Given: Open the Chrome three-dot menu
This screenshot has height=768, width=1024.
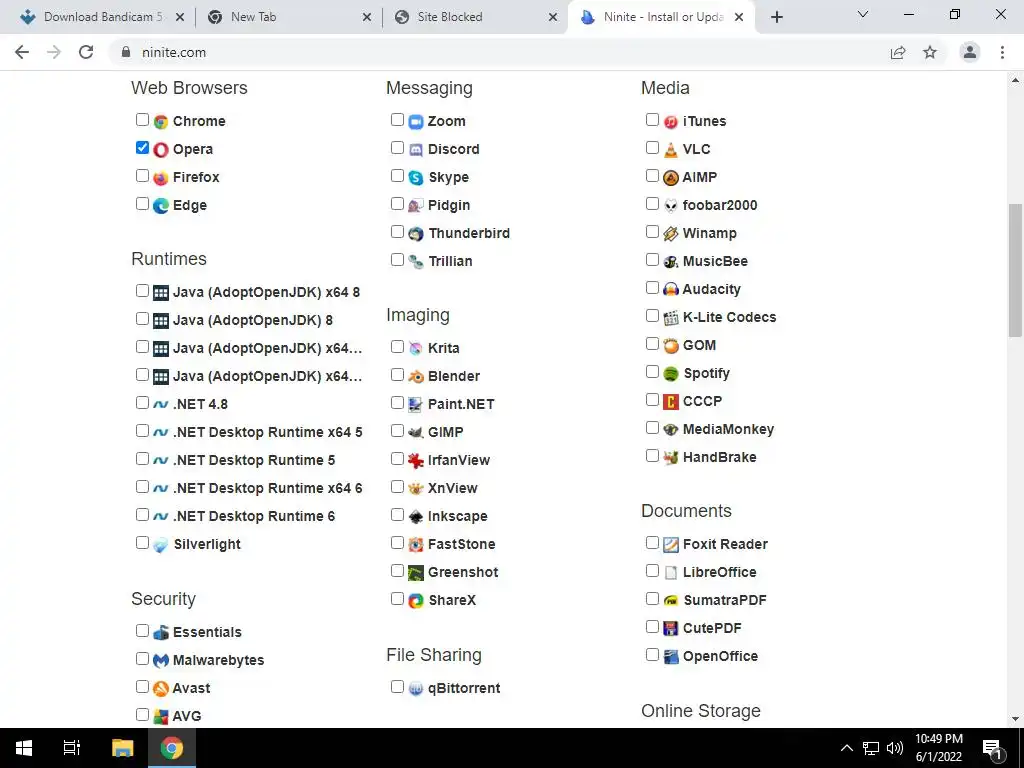Looking at the screenshot, I should click(1002, 52).
